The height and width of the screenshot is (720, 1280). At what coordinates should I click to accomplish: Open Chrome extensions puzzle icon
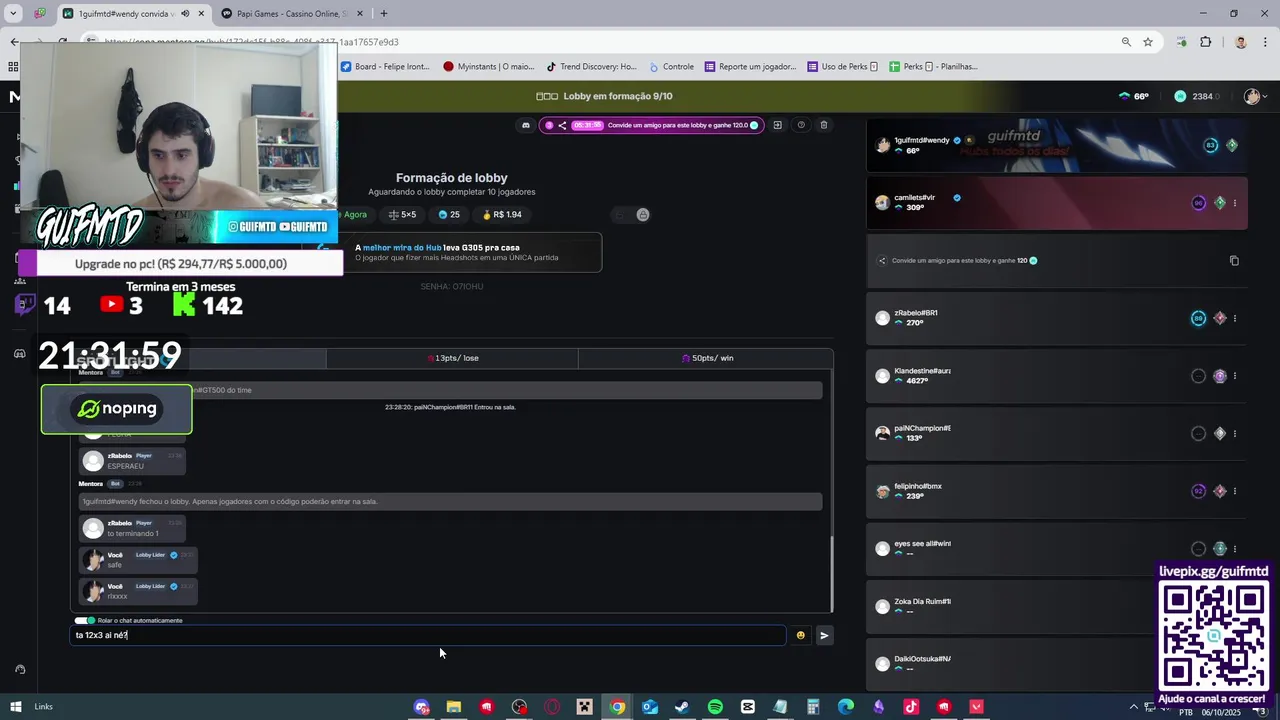[1205, 42]
